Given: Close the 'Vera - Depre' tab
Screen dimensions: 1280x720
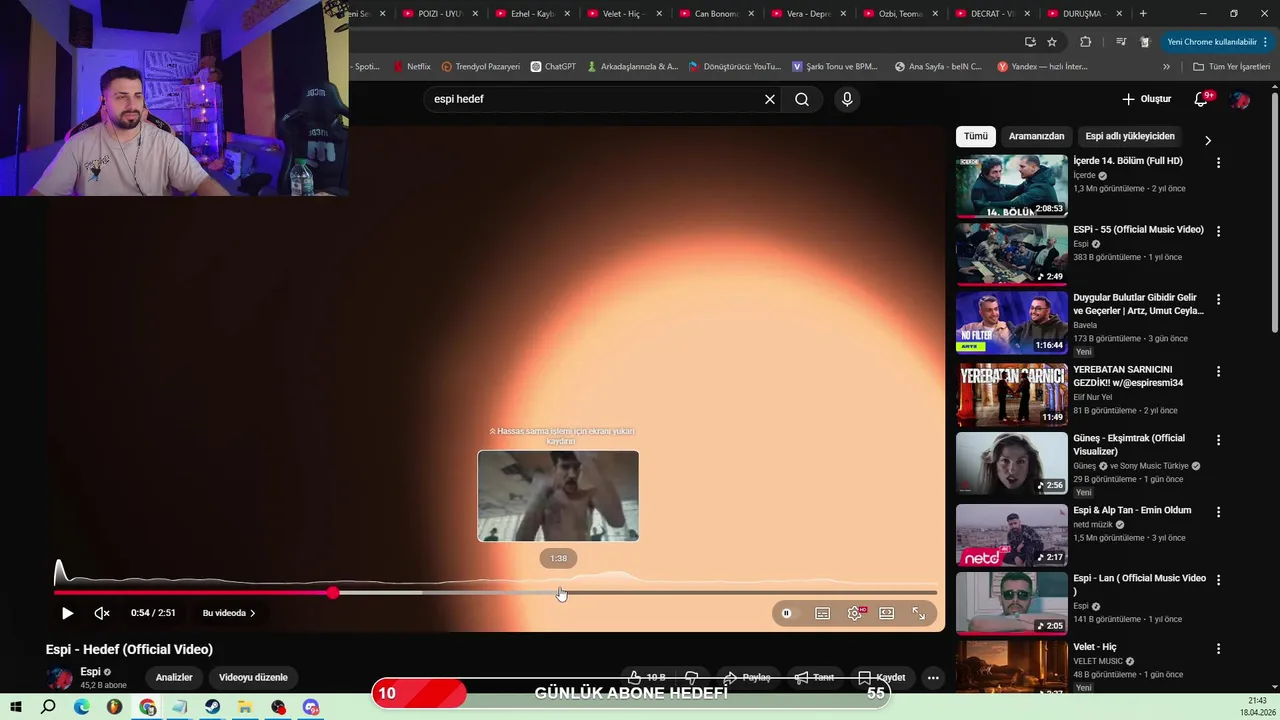Looking at the screenshot, I should 844,14.
